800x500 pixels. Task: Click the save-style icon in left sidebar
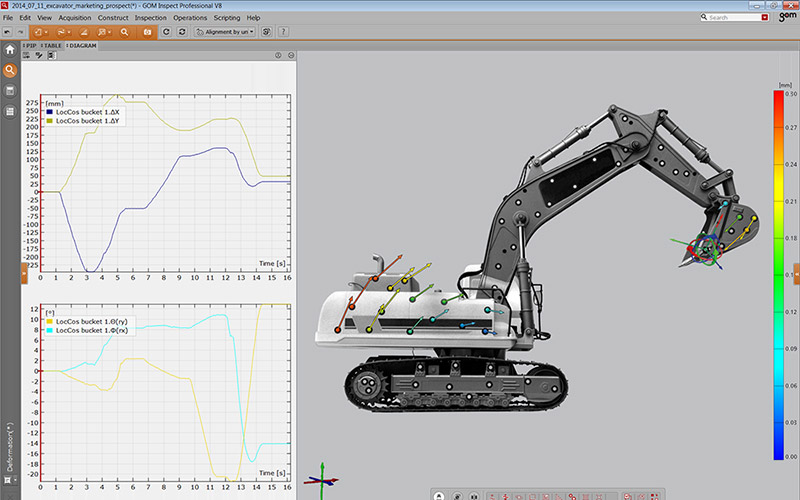[x=10, y=91]
